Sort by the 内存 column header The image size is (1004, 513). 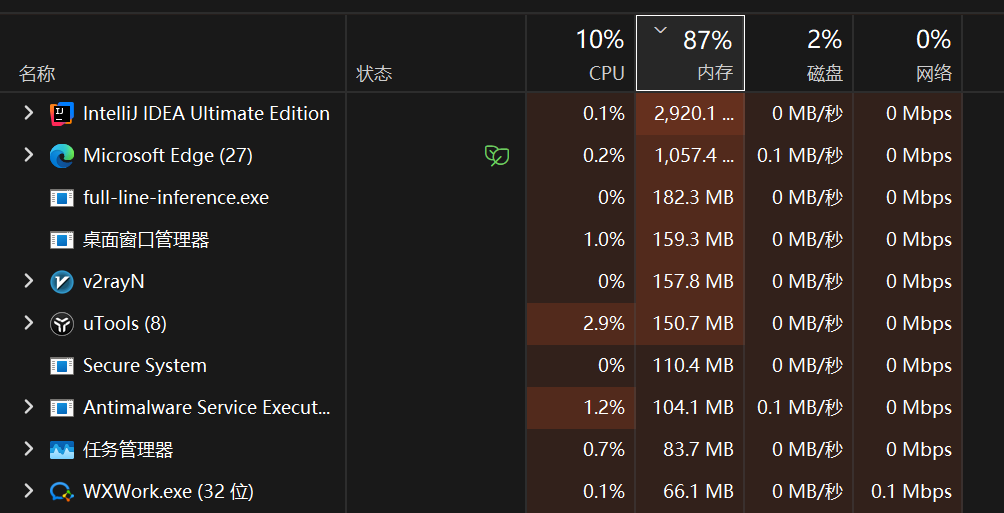point(690,53)
